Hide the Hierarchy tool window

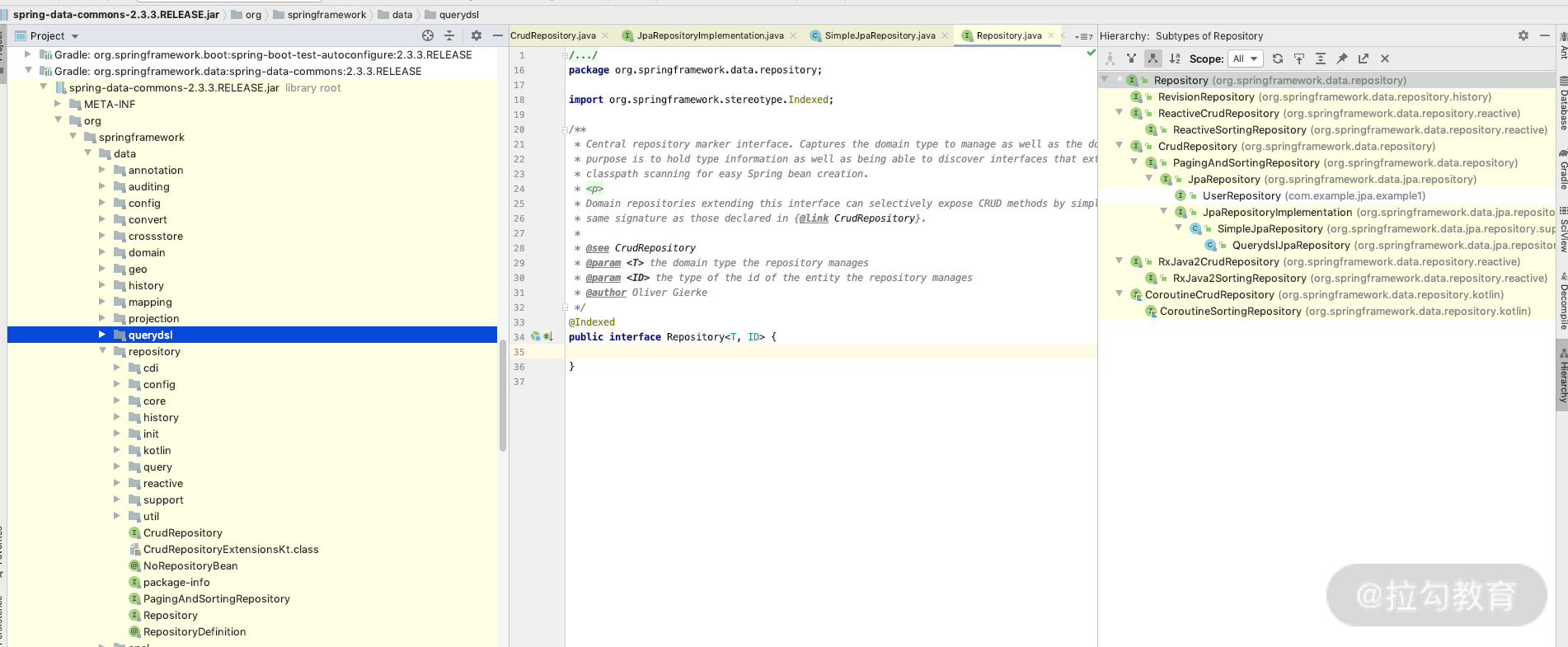pyautogui.click(x=1544, y=35)
